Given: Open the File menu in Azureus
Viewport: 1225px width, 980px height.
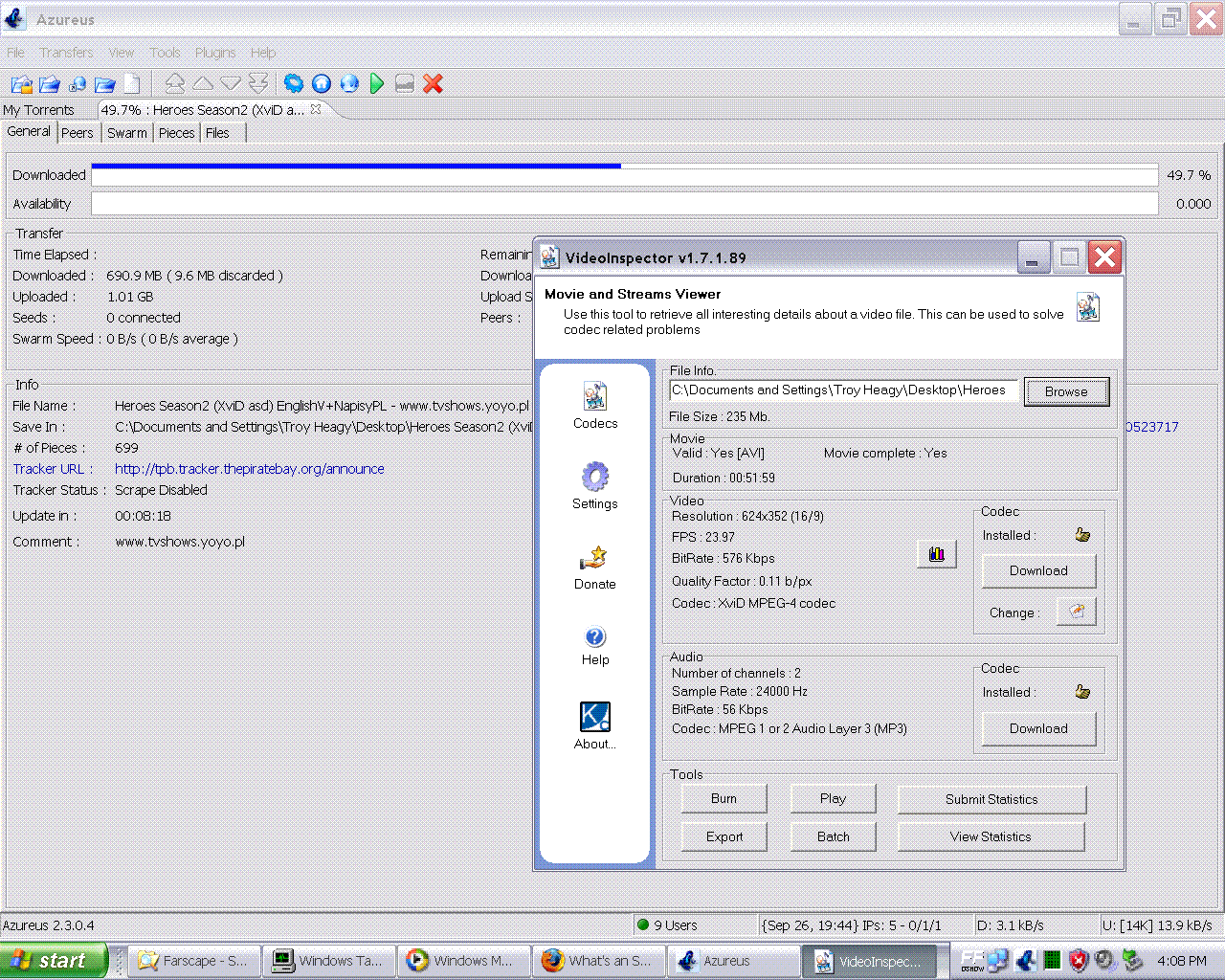Looking at the screenshot, I should coord(15,53).
